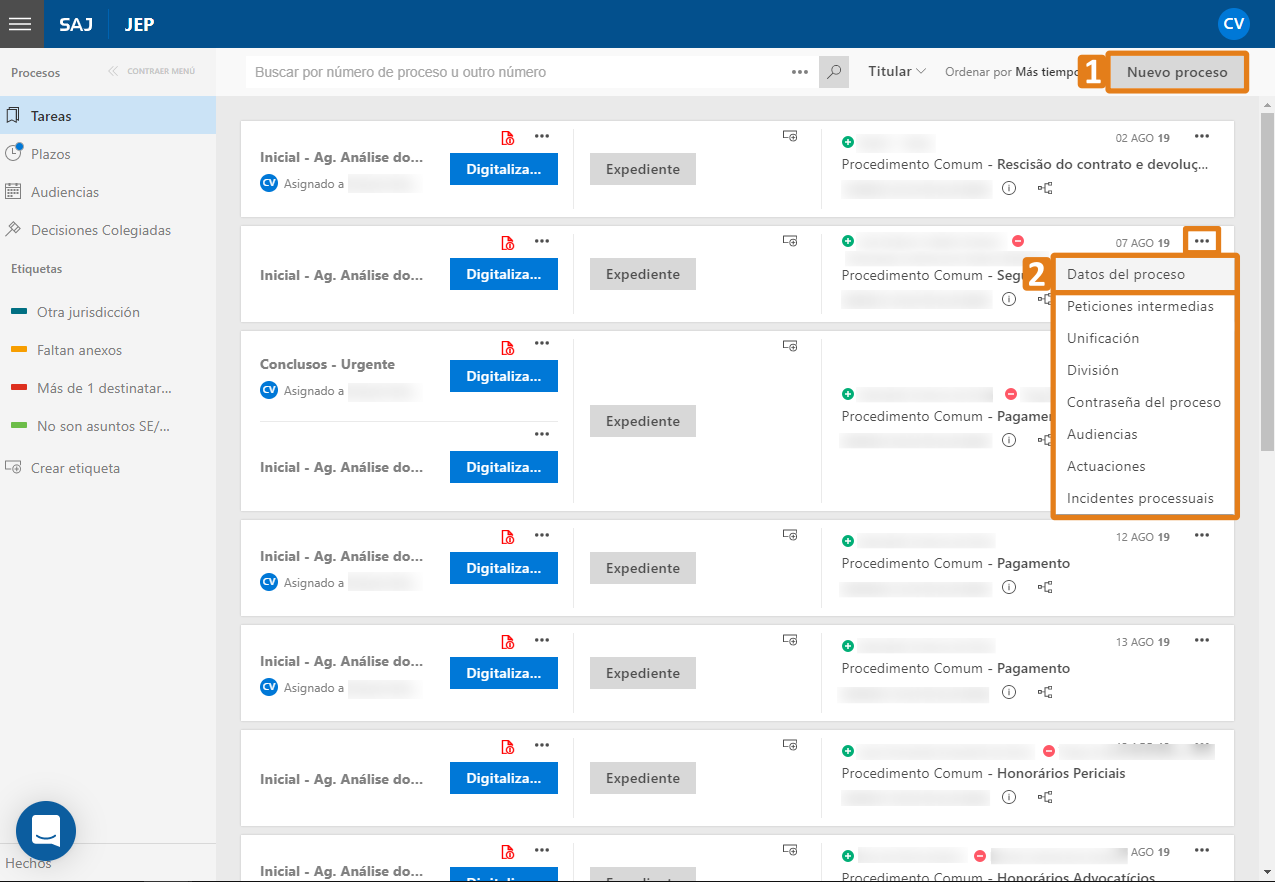Click Expediente button on first task card

[x=642, y=169]
